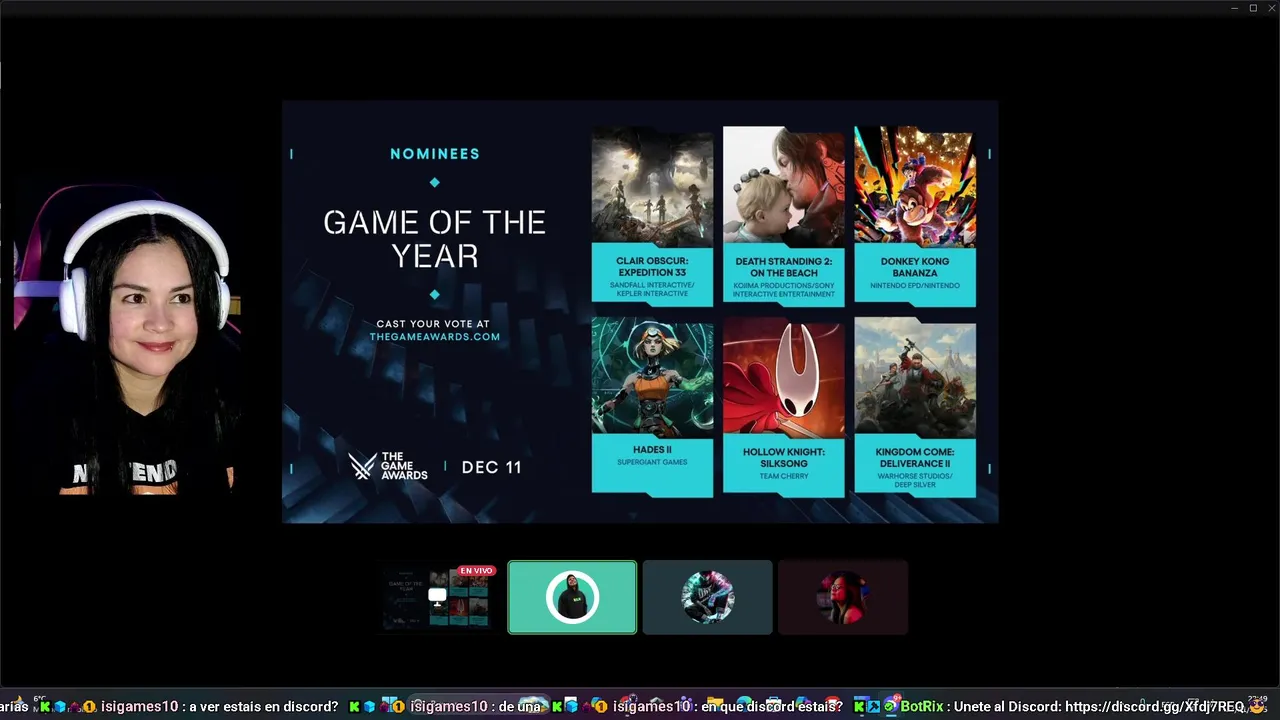
Task: Select the live screen-share thumbnail tile
Action: click(x=437, y=598)
